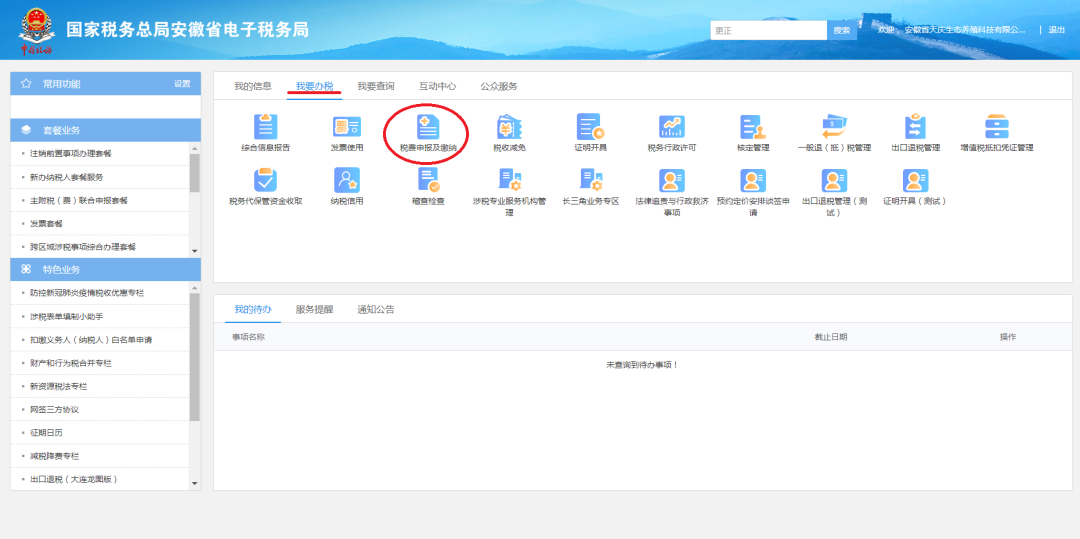Viewport: 1080px width, 539px height.
Task: Open 证明开具 icon
Action: [x=590, y=127]
